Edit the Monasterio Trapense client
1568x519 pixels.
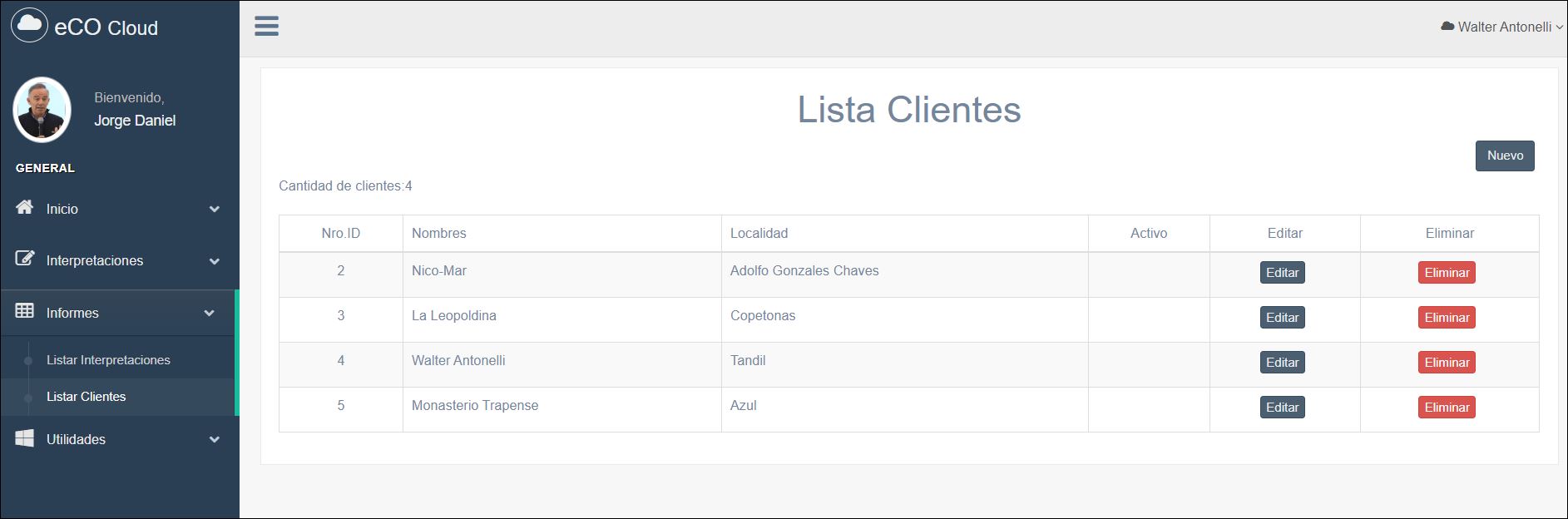[1282, 408]
